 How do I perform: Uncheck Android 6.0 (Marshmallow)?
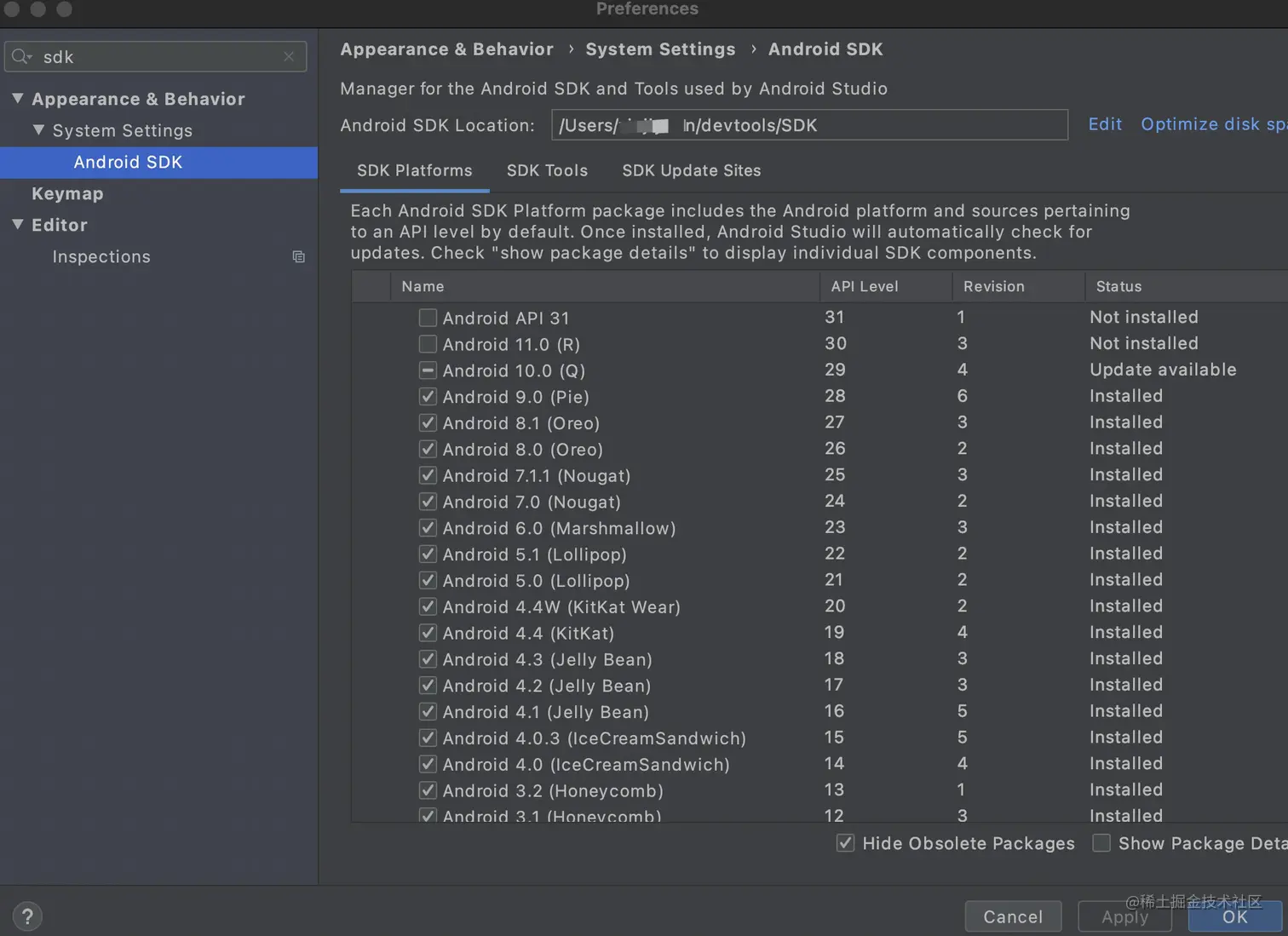click(428, 528)
